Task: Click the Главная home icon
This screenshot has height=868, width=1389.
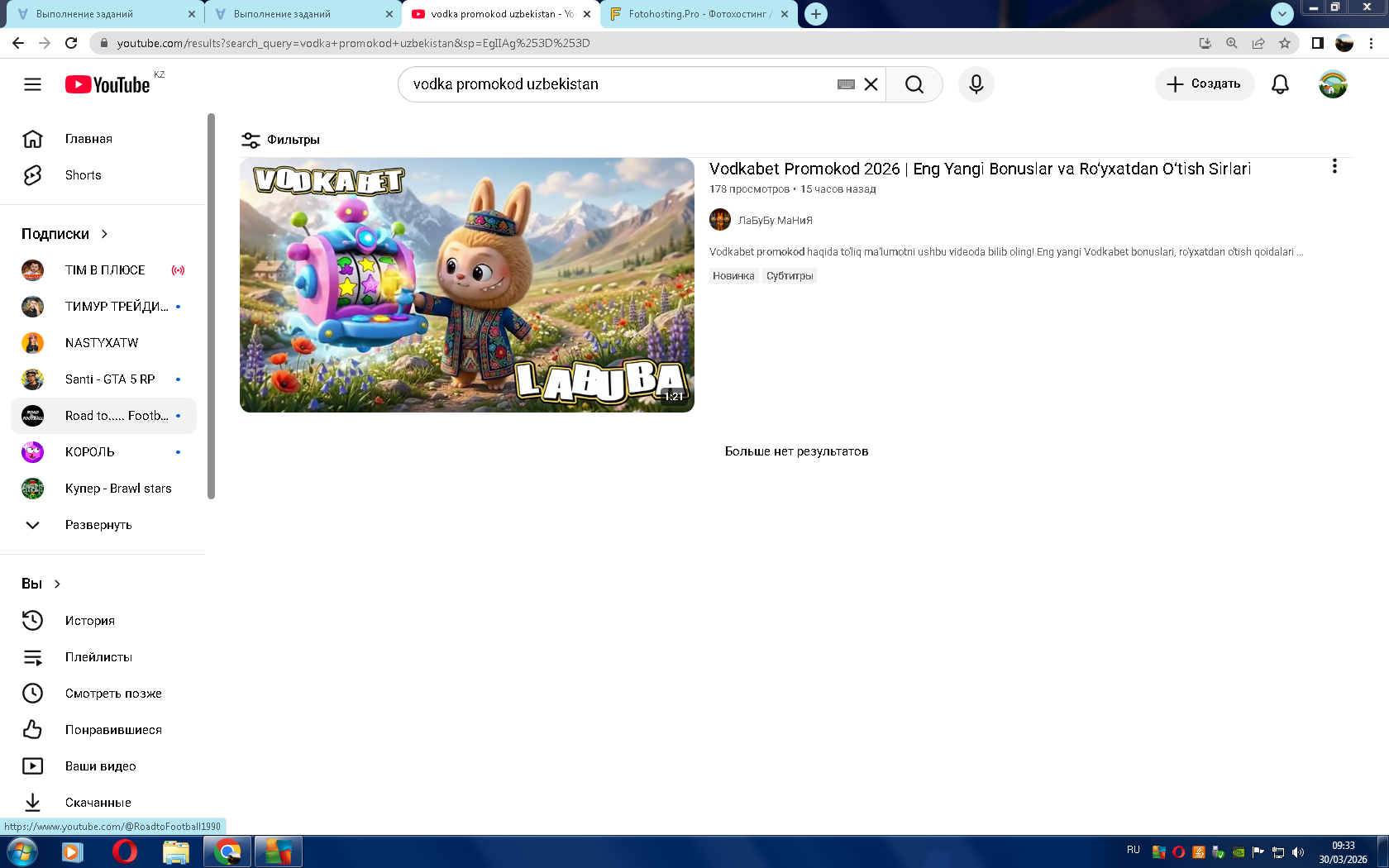Action: 32,139
